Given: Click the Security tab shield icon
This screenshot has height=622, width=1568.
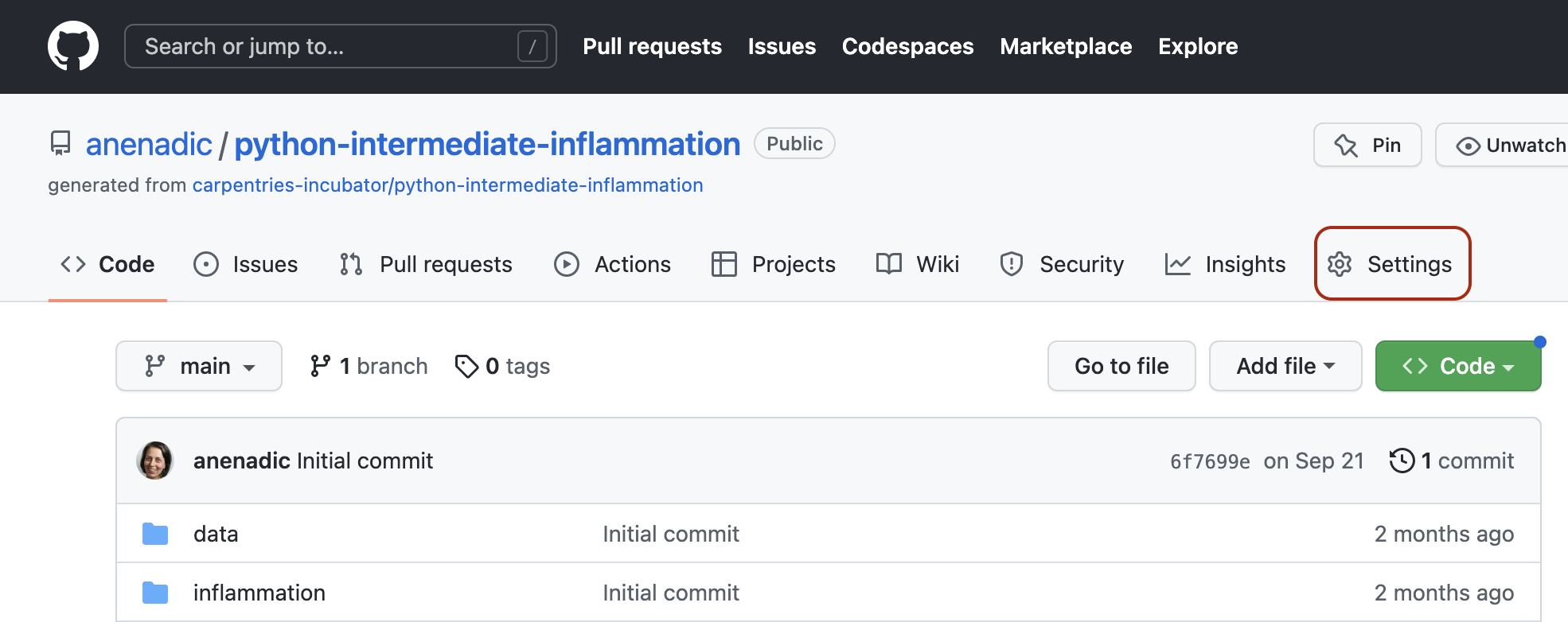Looking at the screenshot, I should click(1012, 264).
